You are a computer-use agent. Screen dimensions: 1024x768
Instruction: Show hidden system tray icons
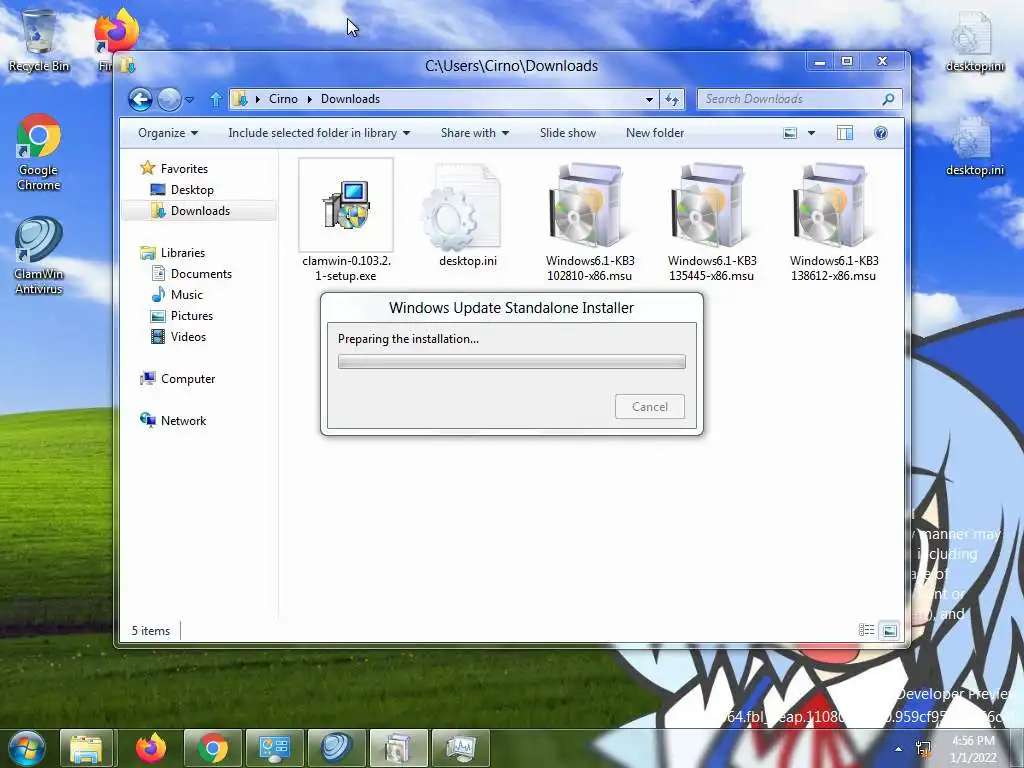click(x=899, y=749)
